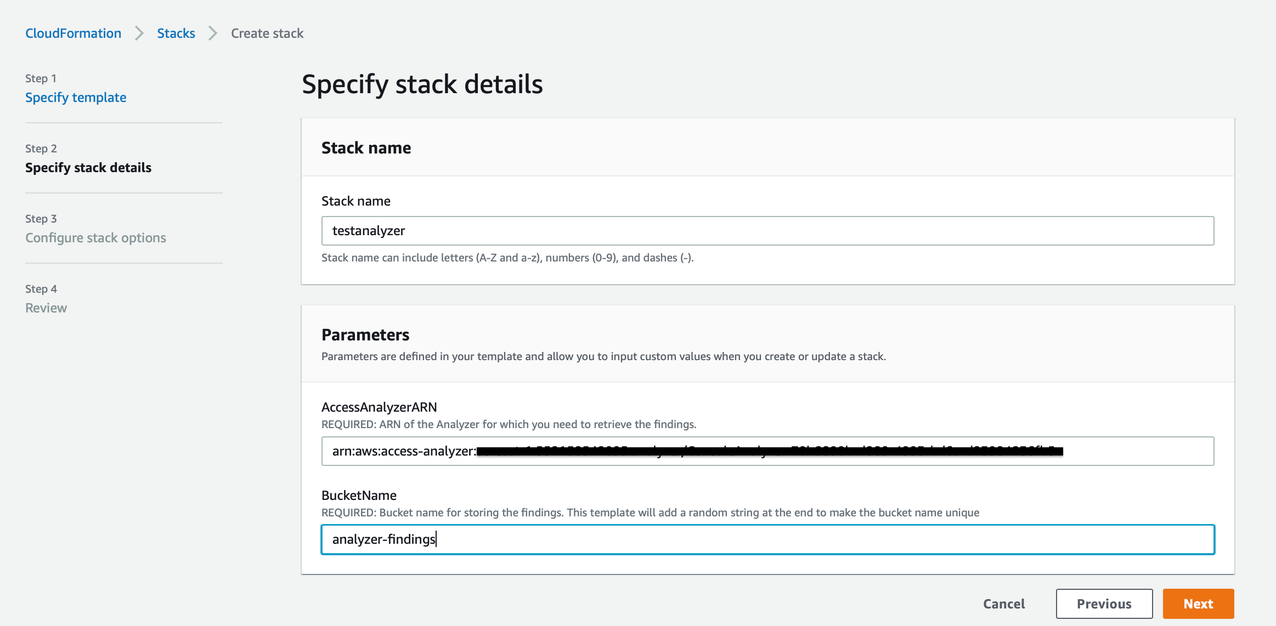Navigate to the Stacks breadcrumb link
This screenshot has height=626, width=1276.
coord(176,33)
